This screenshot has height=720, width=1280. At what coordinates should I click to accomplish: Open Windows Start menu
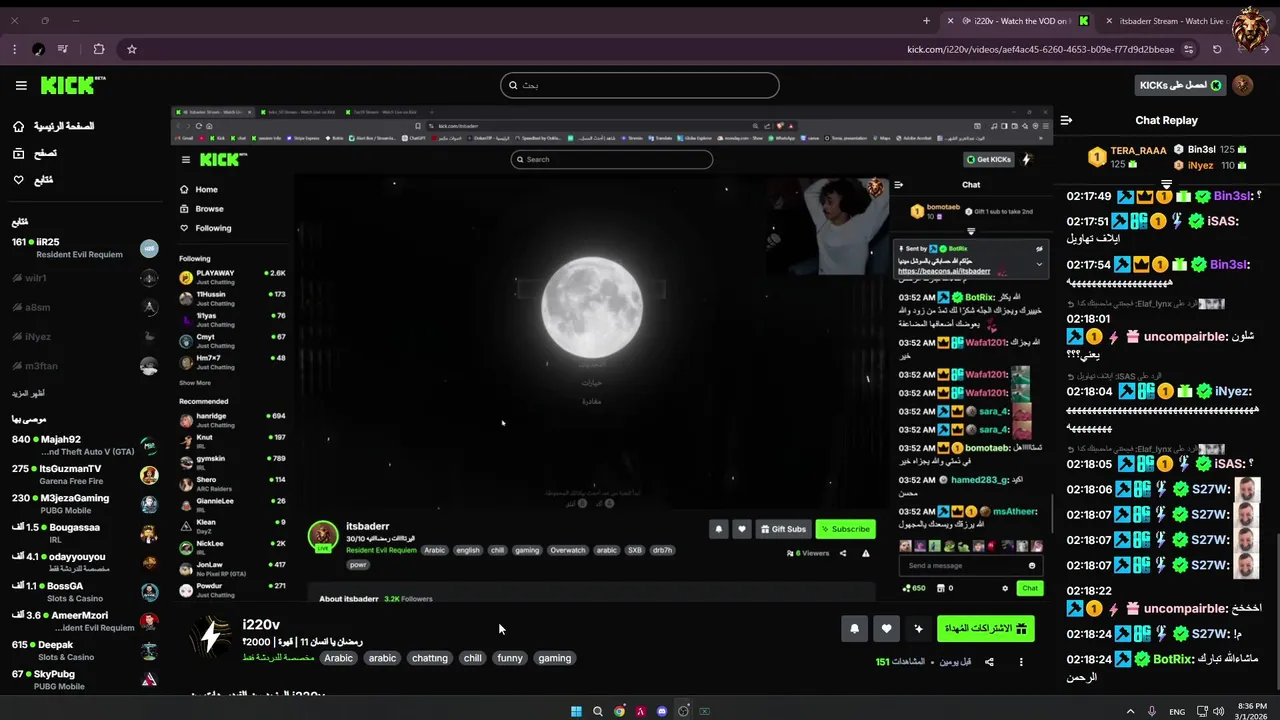point(576,711)
